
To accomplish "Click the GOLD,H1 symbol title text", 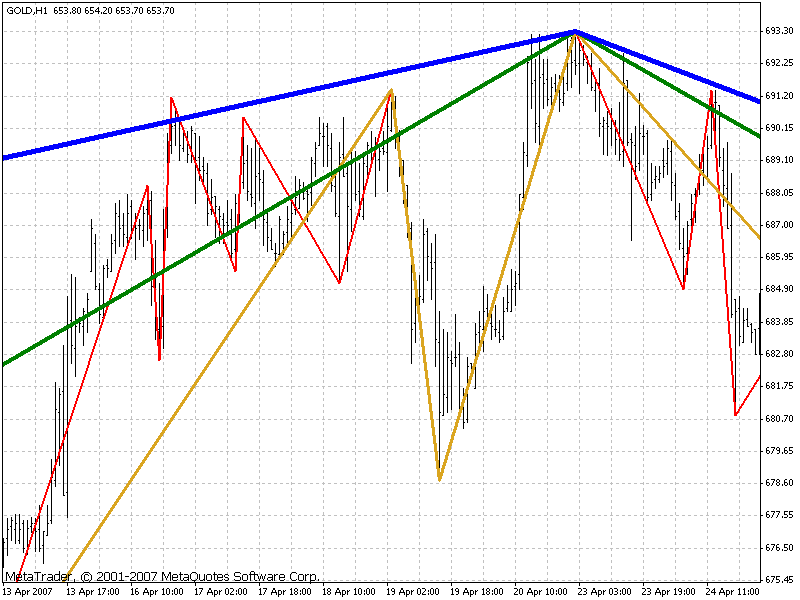I will coord(28,10).
